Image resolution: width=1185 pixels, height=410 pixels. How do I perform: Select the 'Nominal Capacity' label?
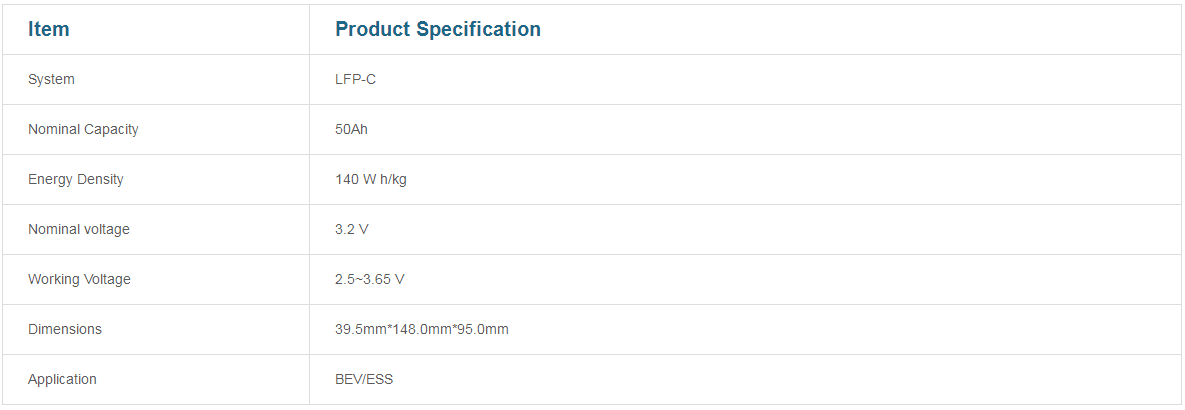point(83,130)
